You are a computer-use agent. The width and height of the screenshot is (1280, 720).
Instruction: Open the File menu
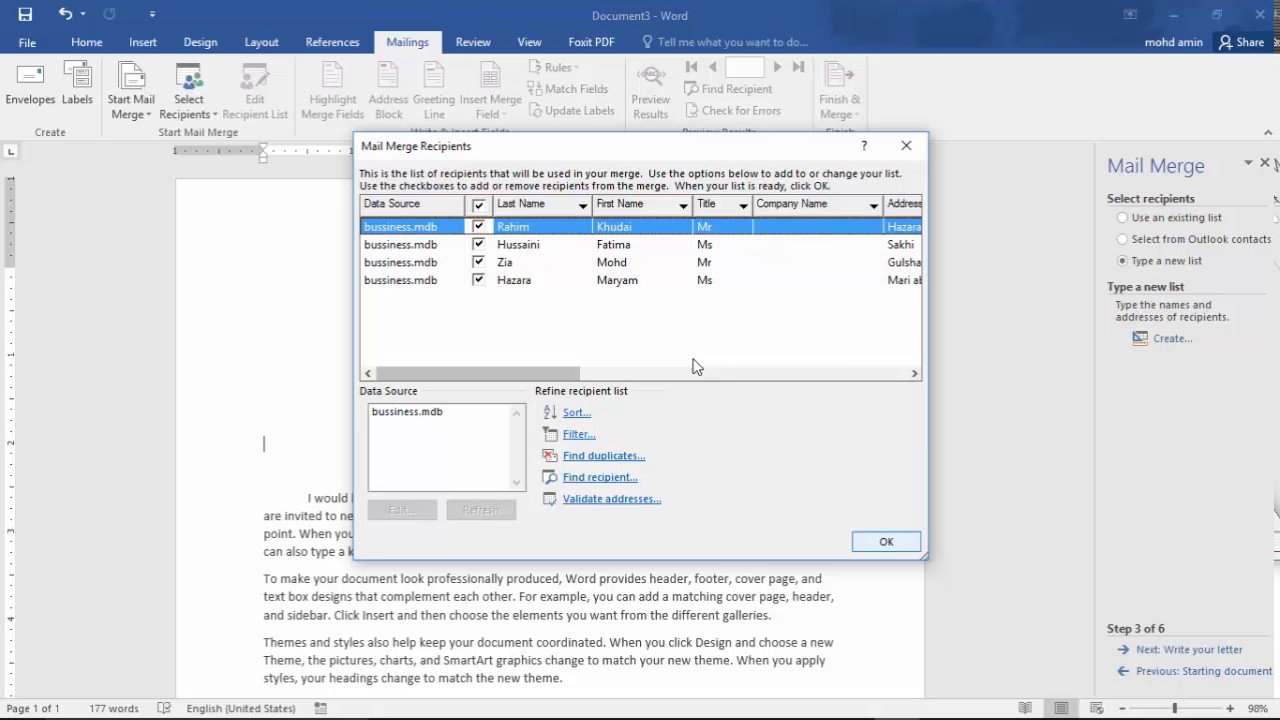pos(27,42)
